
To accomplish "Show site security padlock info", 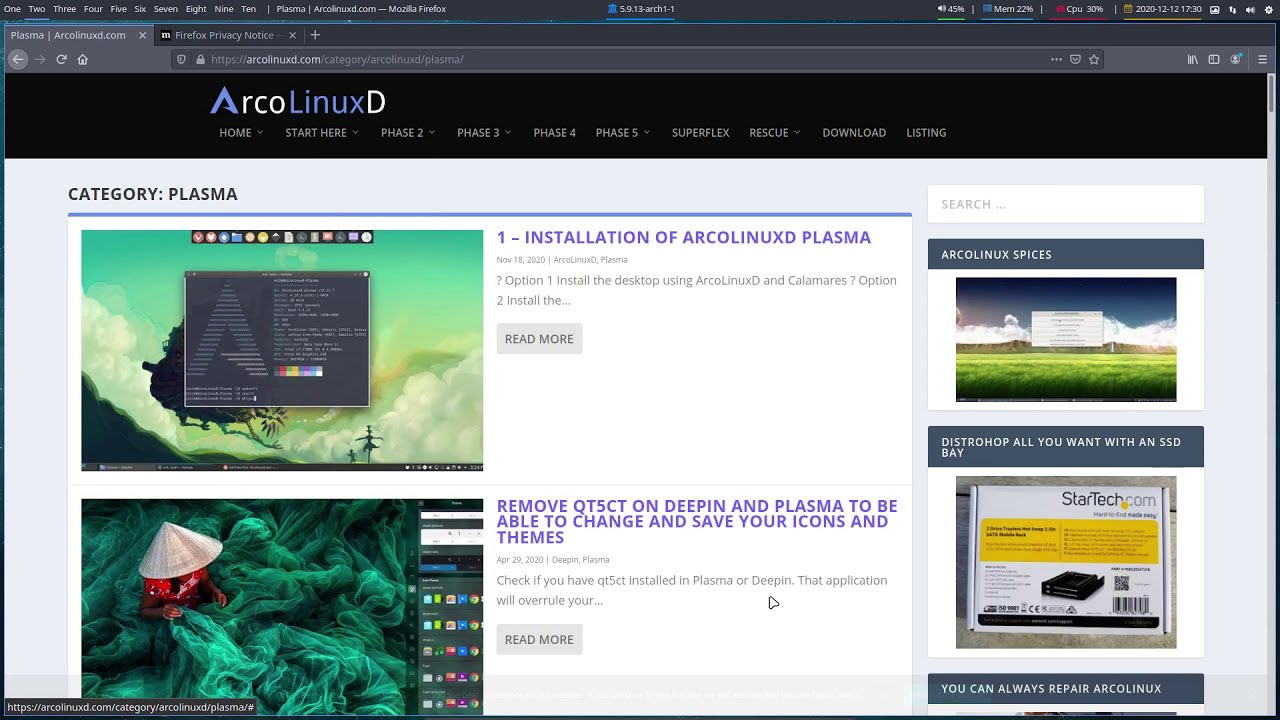I will click(200, 59).
